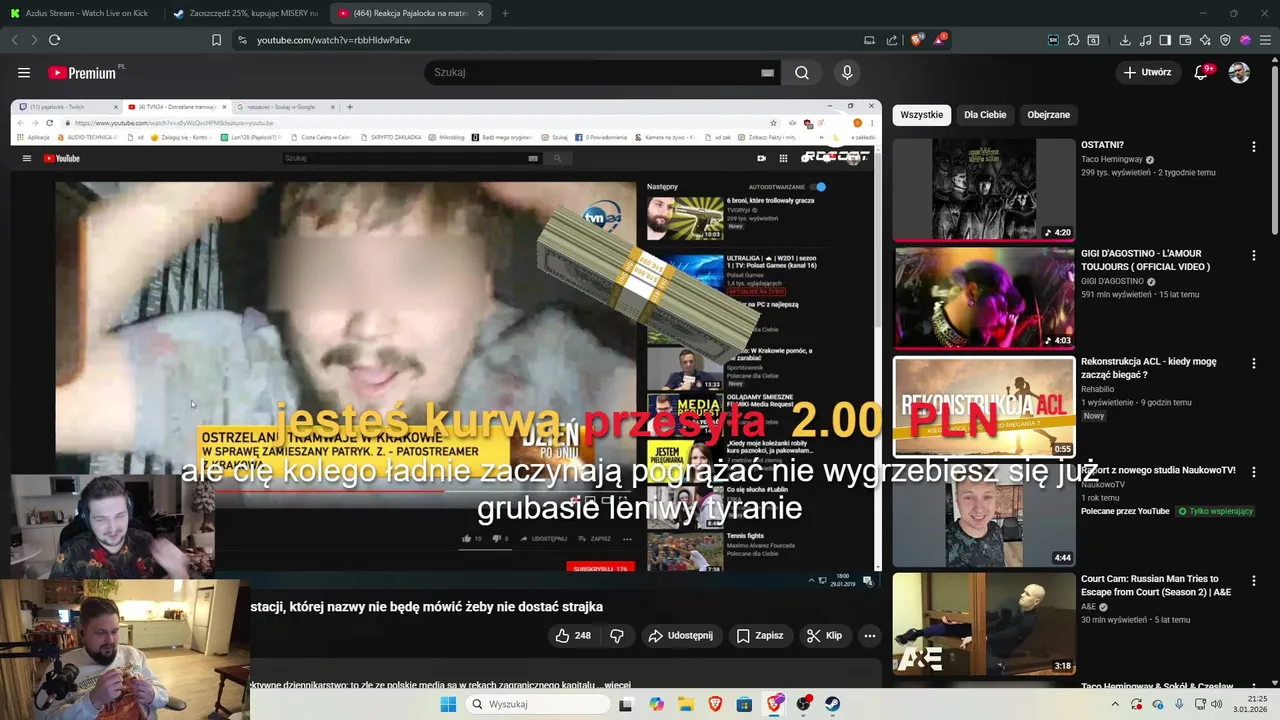
Task: Click the YouTube search magnifier button
Action: (802, 72)
